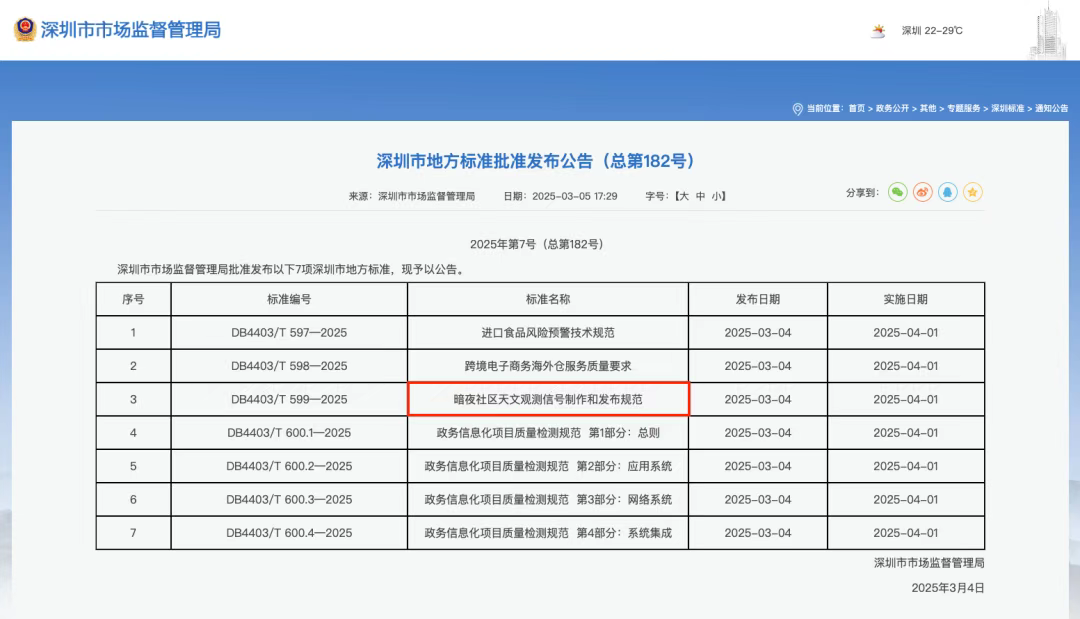Click the standard name ending 第4部分：系统集成

coord(548,533)
